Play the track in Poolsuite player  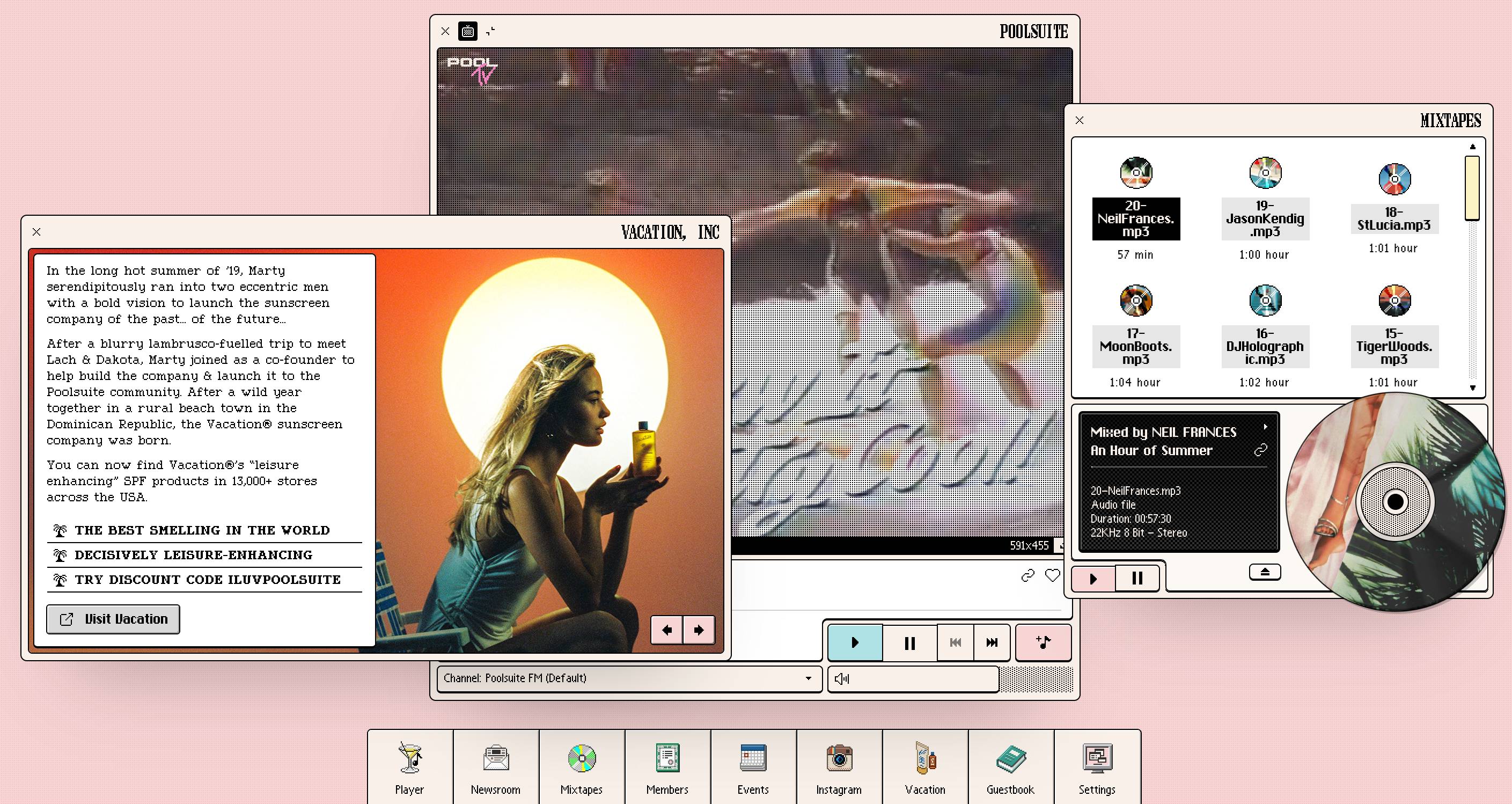[855, 642]
